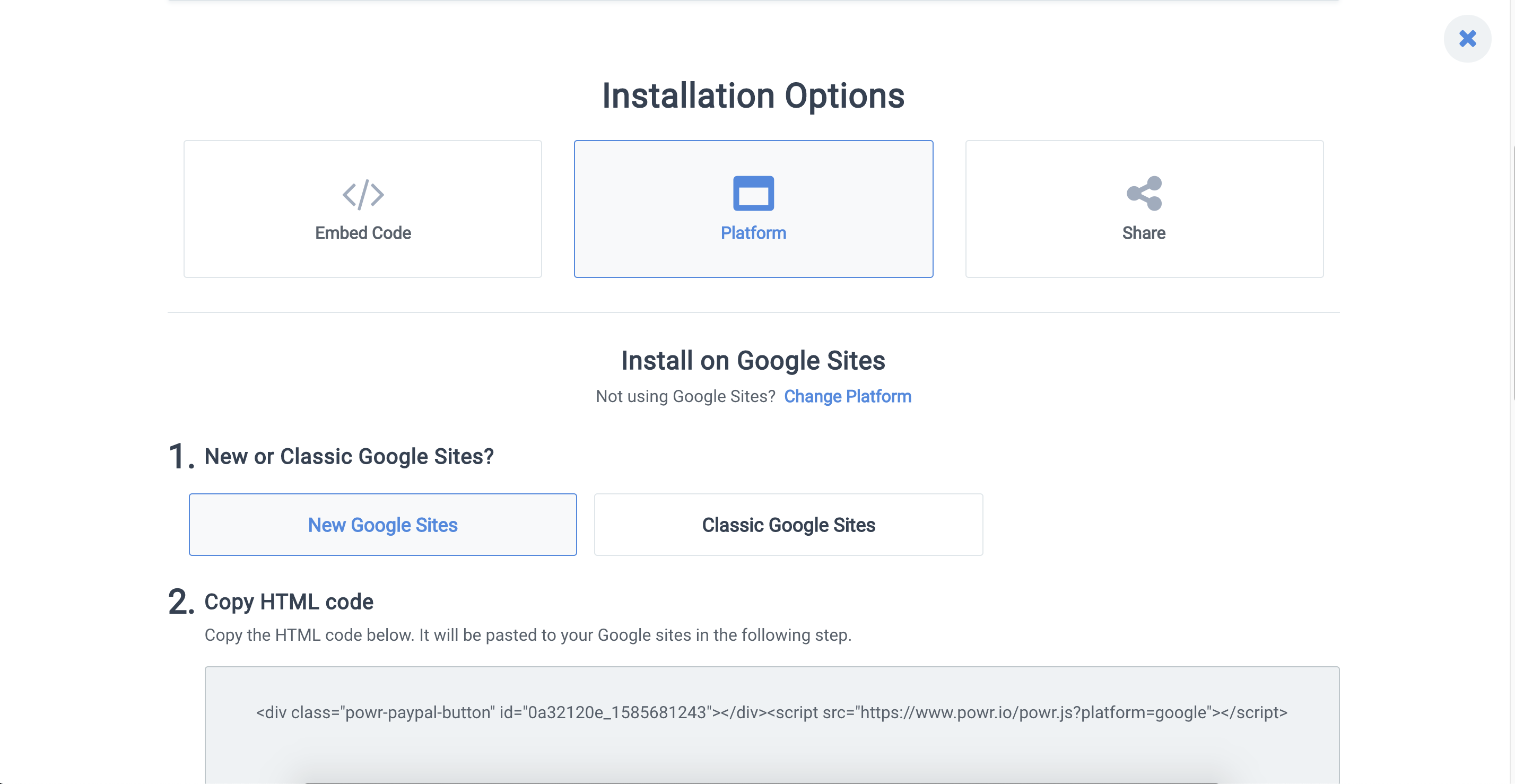Click the 'Copy the HTML code below' instruction
This screenshot has height=784, width=1515.
tap(528, 635)
